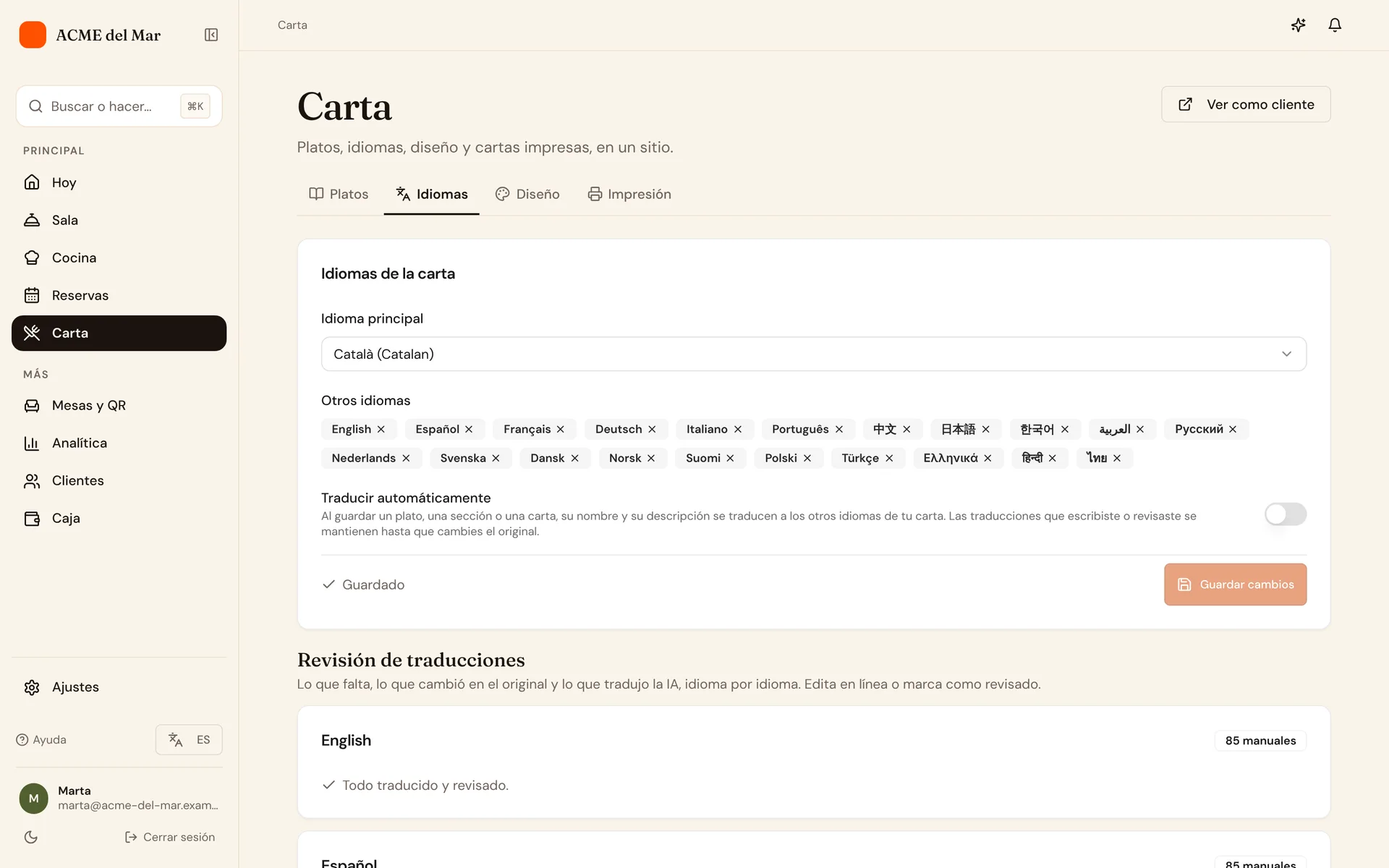Image resolution: width=1389 pixels, height=868 pixels.
Task: Click Guardar cambios button
Action: 1236,584
